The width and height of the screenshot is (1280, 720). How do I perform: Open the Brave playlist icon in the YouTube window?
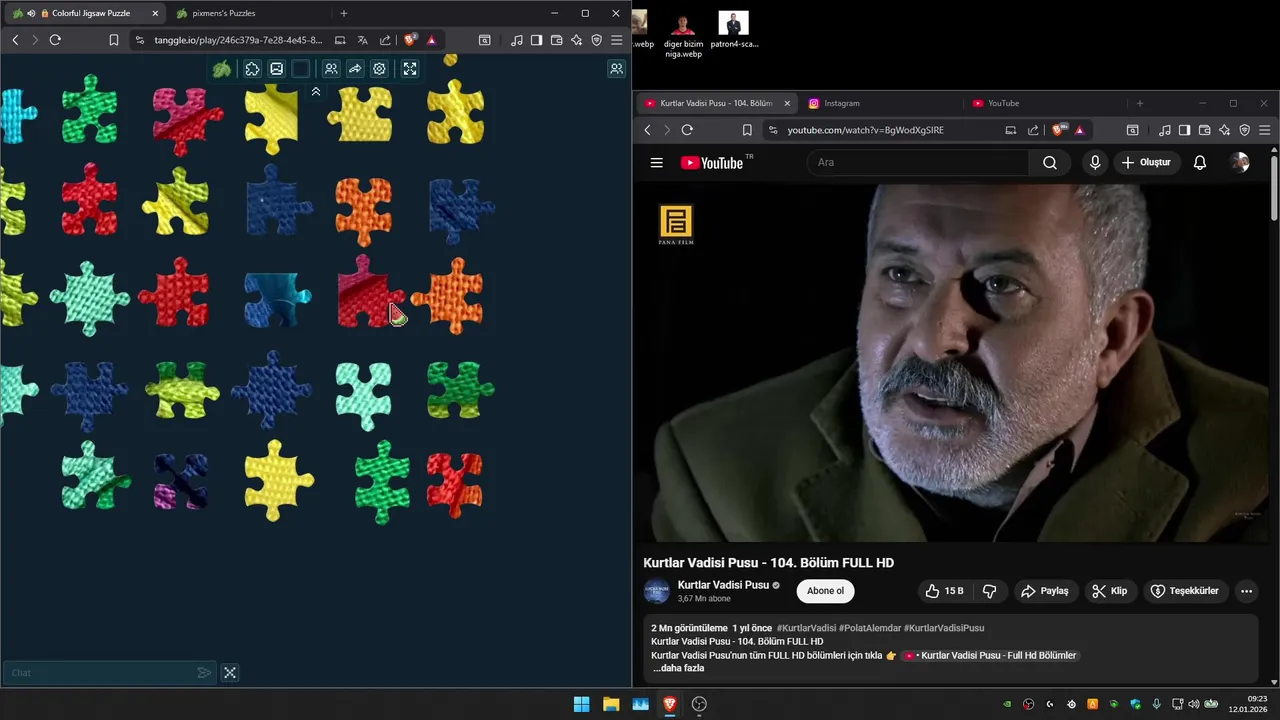tap(1164, 130)
